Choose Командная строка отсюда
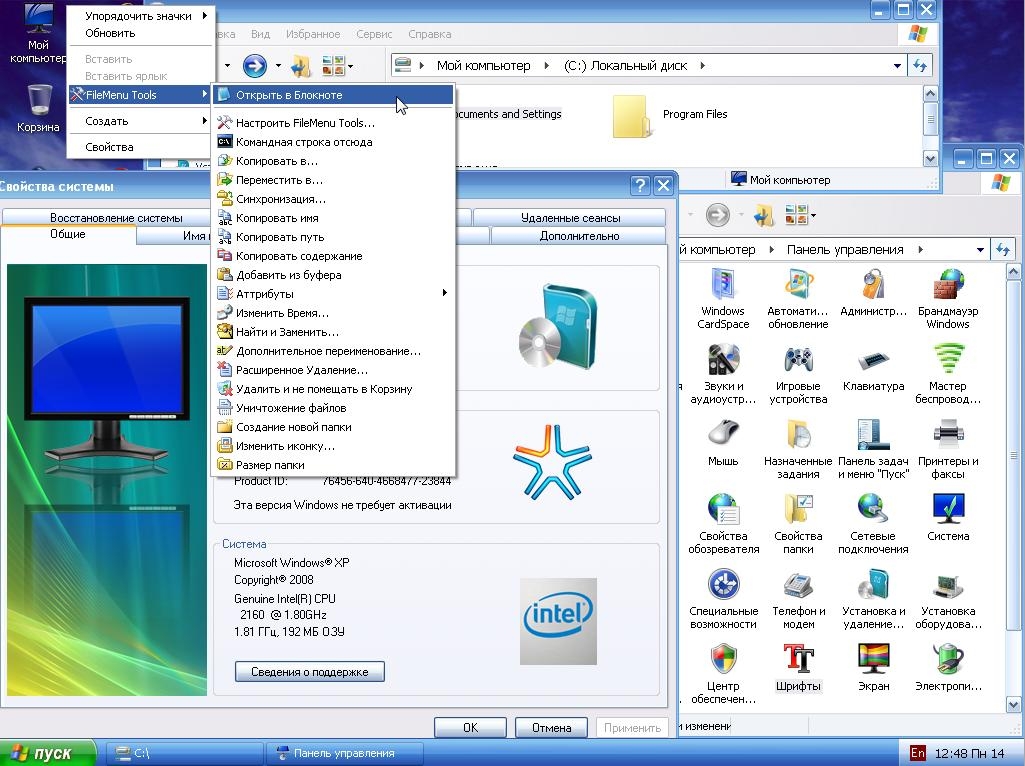This screenshot has width=1025, height=766. pyautogui.click(x=333, y=142)
